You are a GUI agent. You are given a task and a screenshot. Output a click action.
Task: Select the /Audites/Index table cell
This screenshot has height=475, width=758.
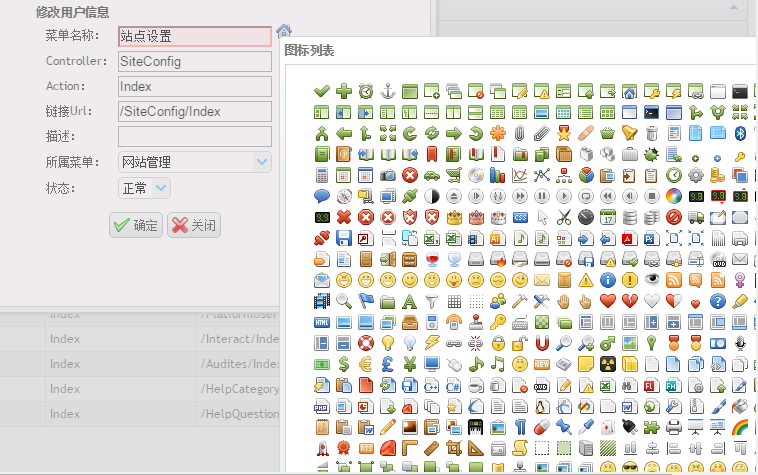[x=237, y=364]
